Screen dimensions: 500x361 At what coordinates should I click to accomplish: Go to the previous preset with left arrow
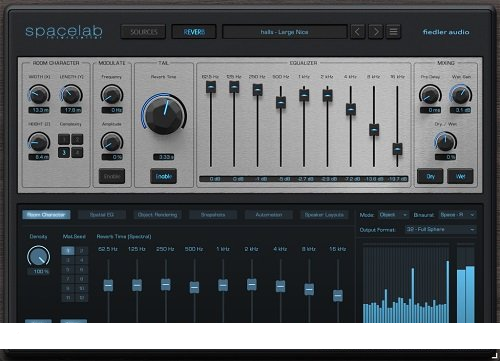357,32
